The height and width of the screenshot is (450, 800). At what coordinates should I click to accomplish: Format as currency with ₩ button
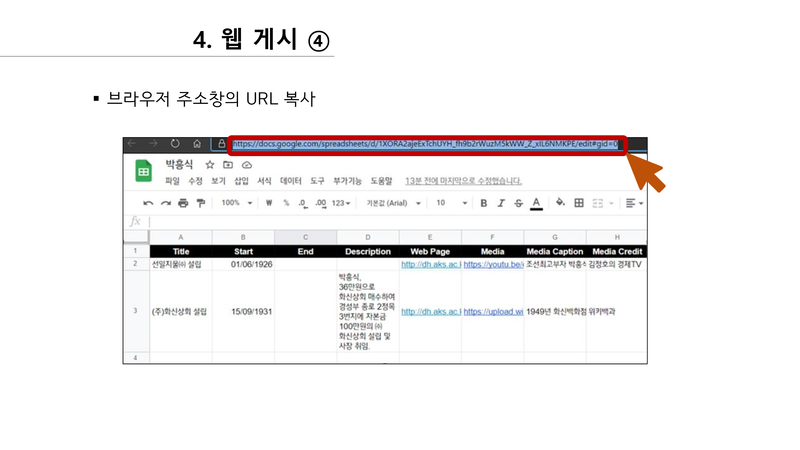click(269, 203)
